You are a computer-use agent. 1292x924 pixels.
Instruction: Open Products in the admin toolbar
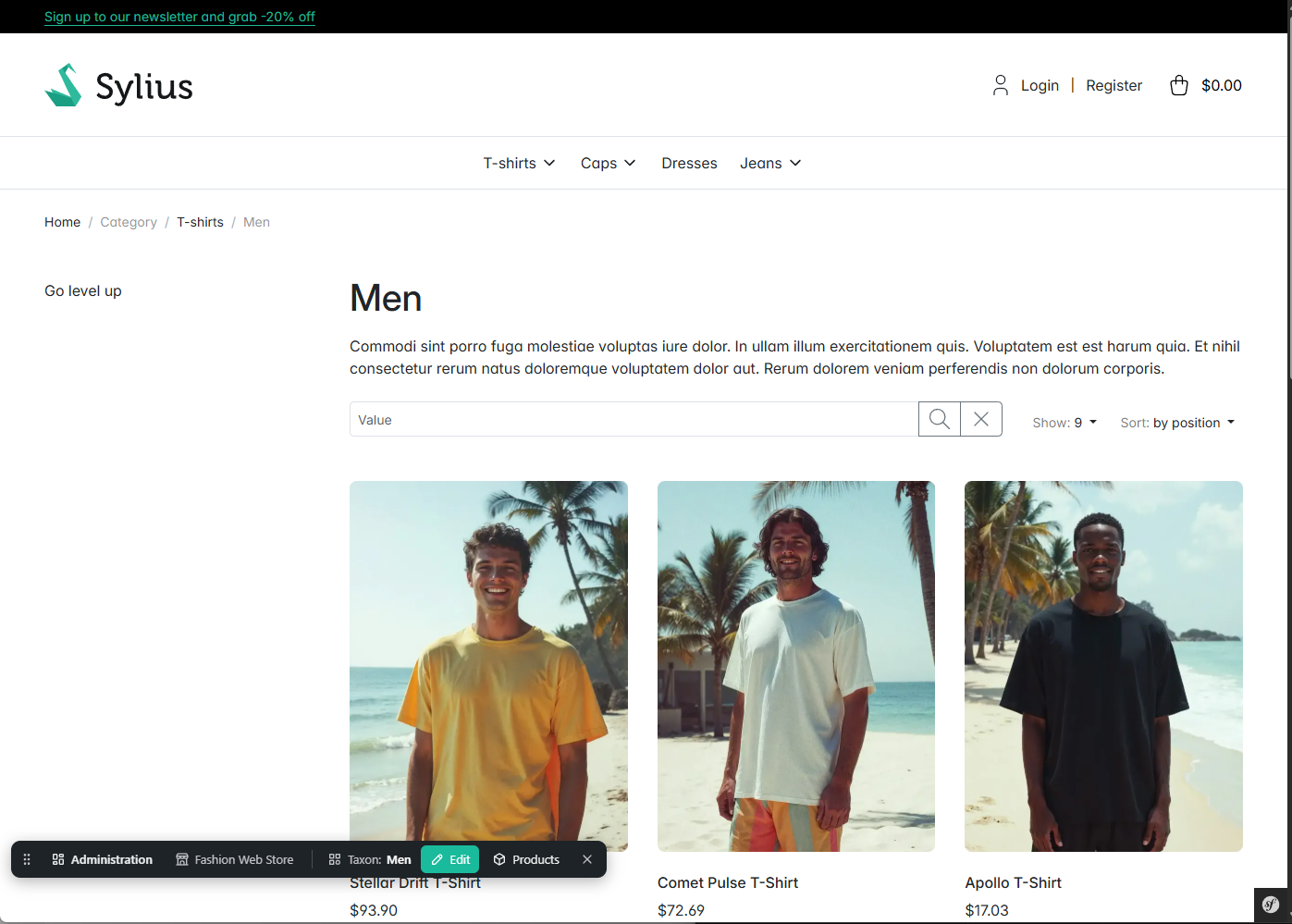tap(526, 859)
